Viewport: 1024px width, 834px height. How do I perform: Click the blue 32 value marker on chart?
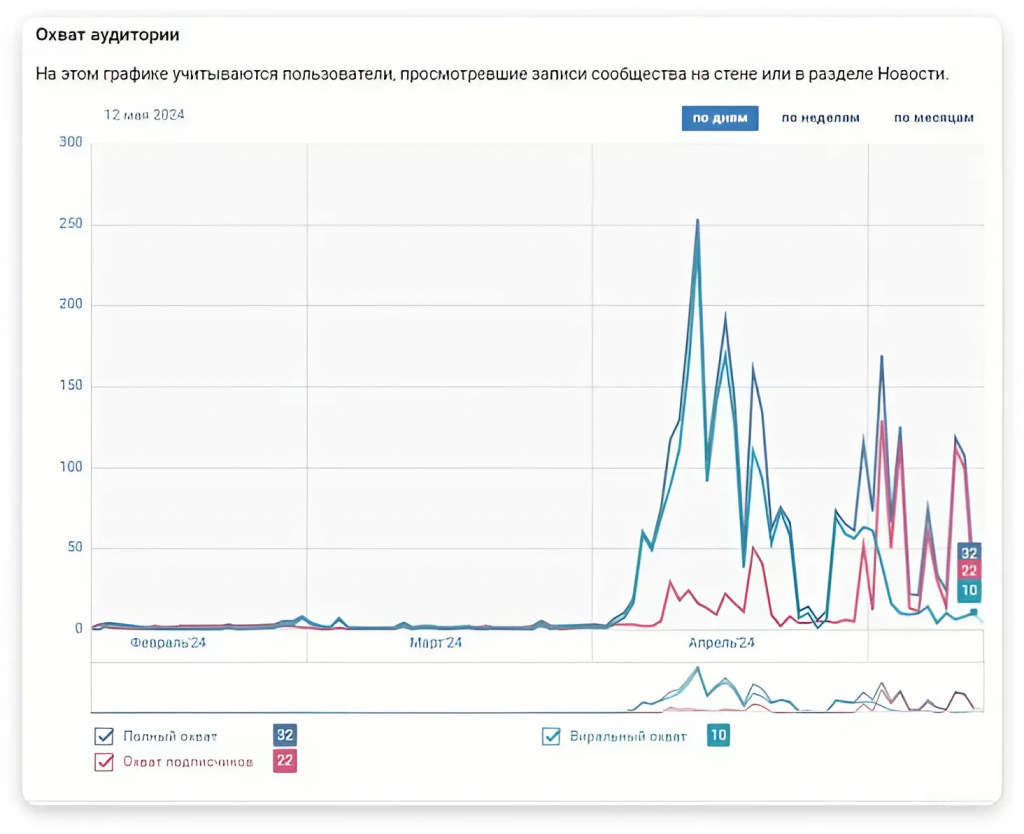969,553
